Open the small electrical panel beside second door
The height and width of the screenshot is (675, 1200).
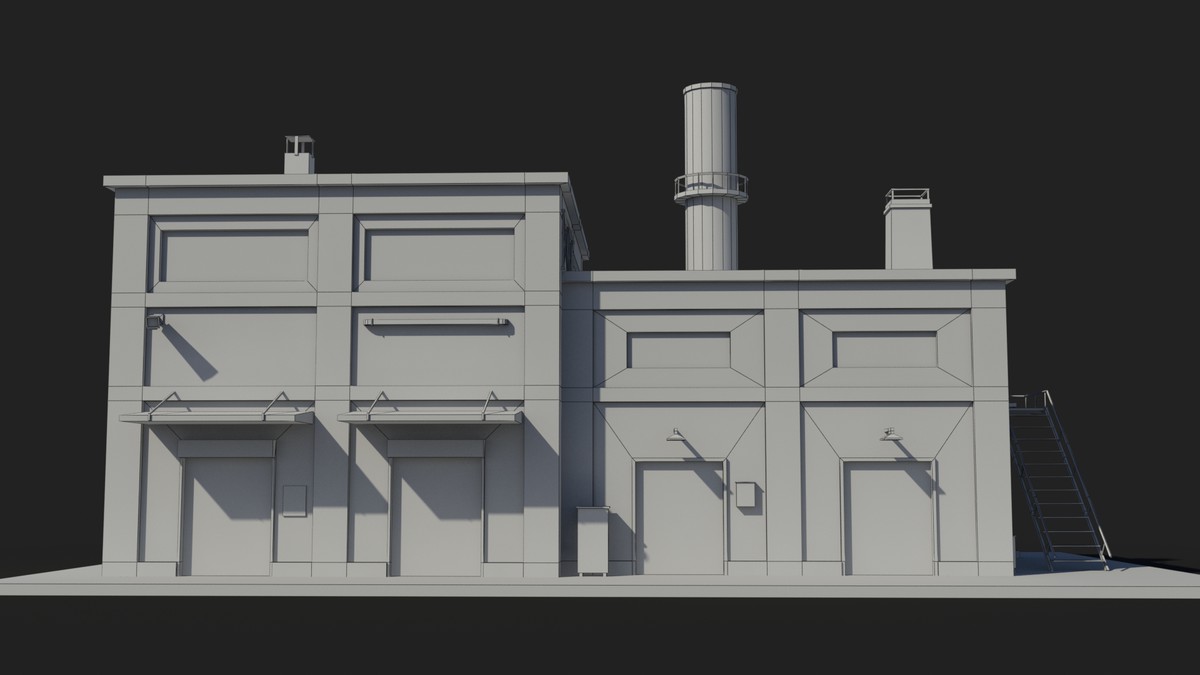293,500
